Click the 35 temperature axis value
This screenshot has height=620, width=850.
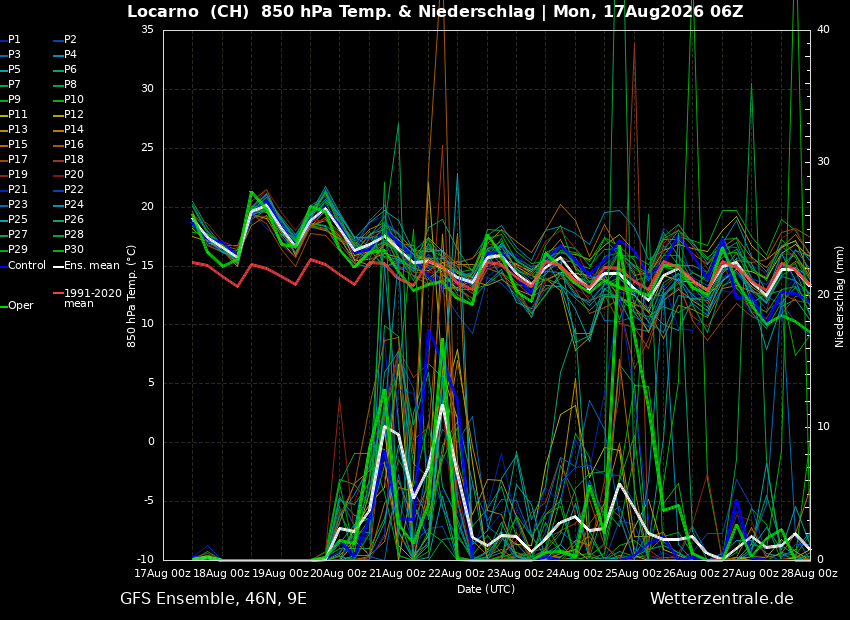click(x=147, y=30)
